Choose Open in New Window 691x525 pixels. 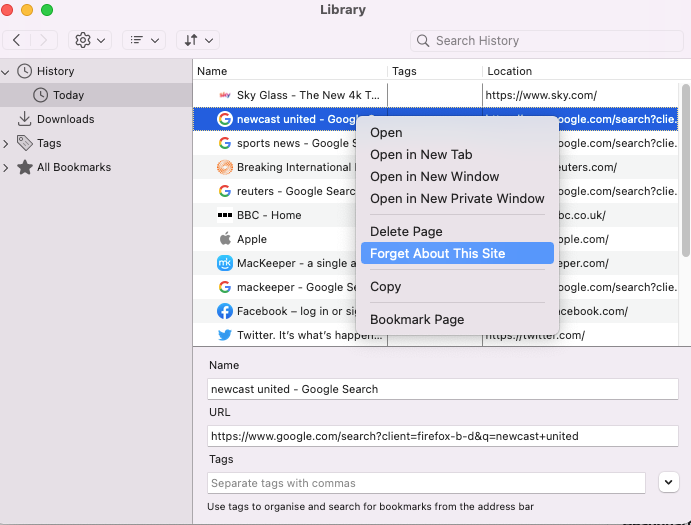(x=457, y=177)
